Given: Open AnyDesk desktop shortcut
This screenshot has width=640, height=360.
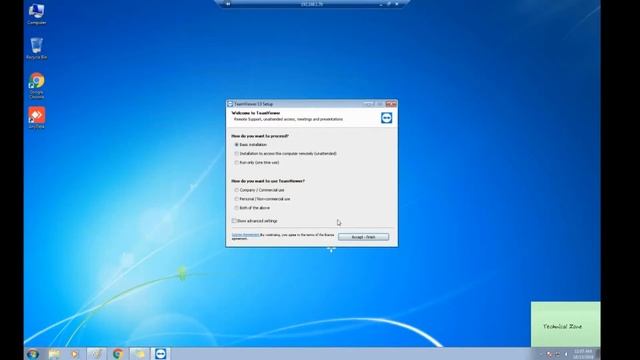Looking at the screenshot, I should (36, 118).
